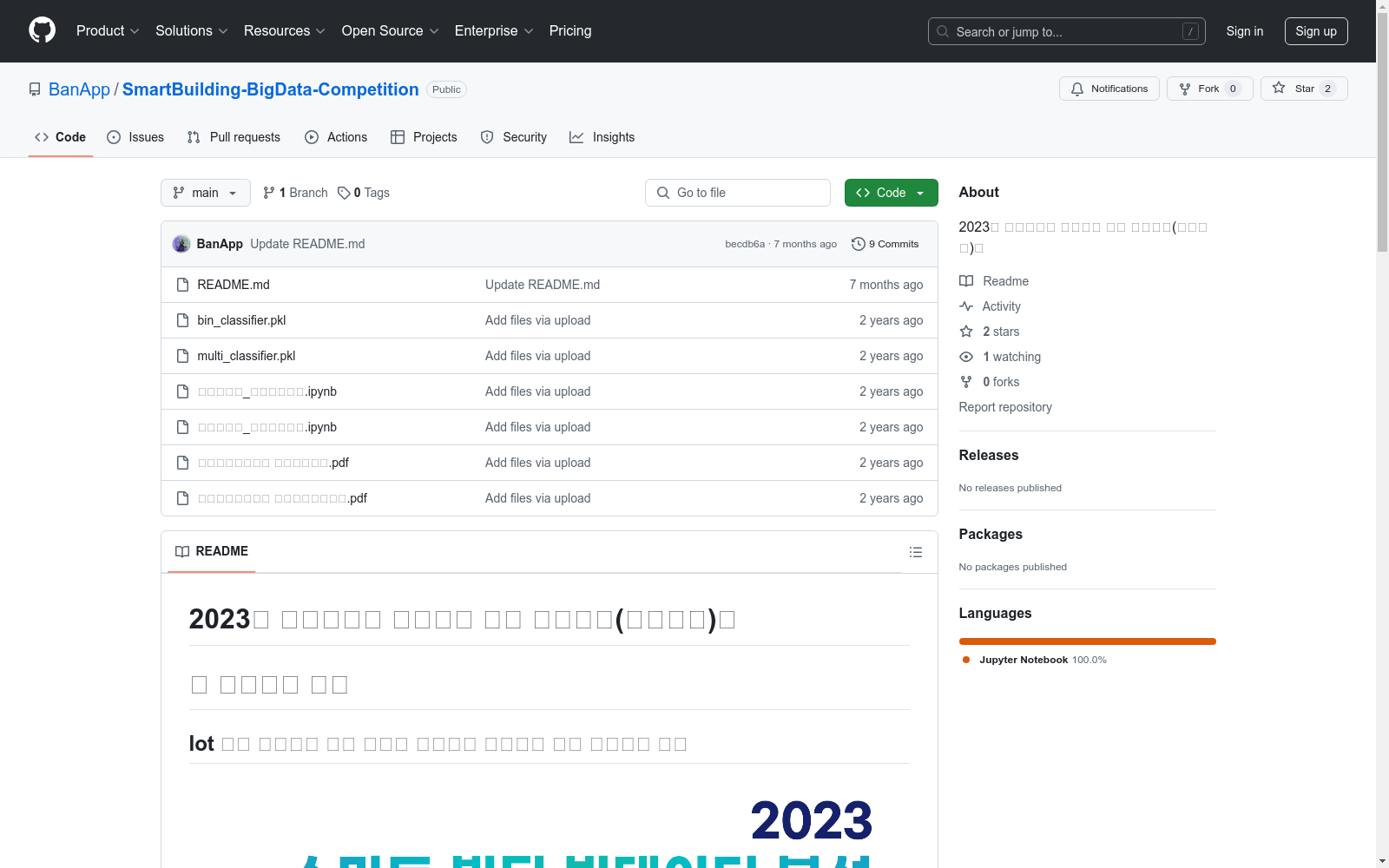Screen dimensions: 1389x868
Task: Open the Packages section heading
Action: click(x=991, y=534)
